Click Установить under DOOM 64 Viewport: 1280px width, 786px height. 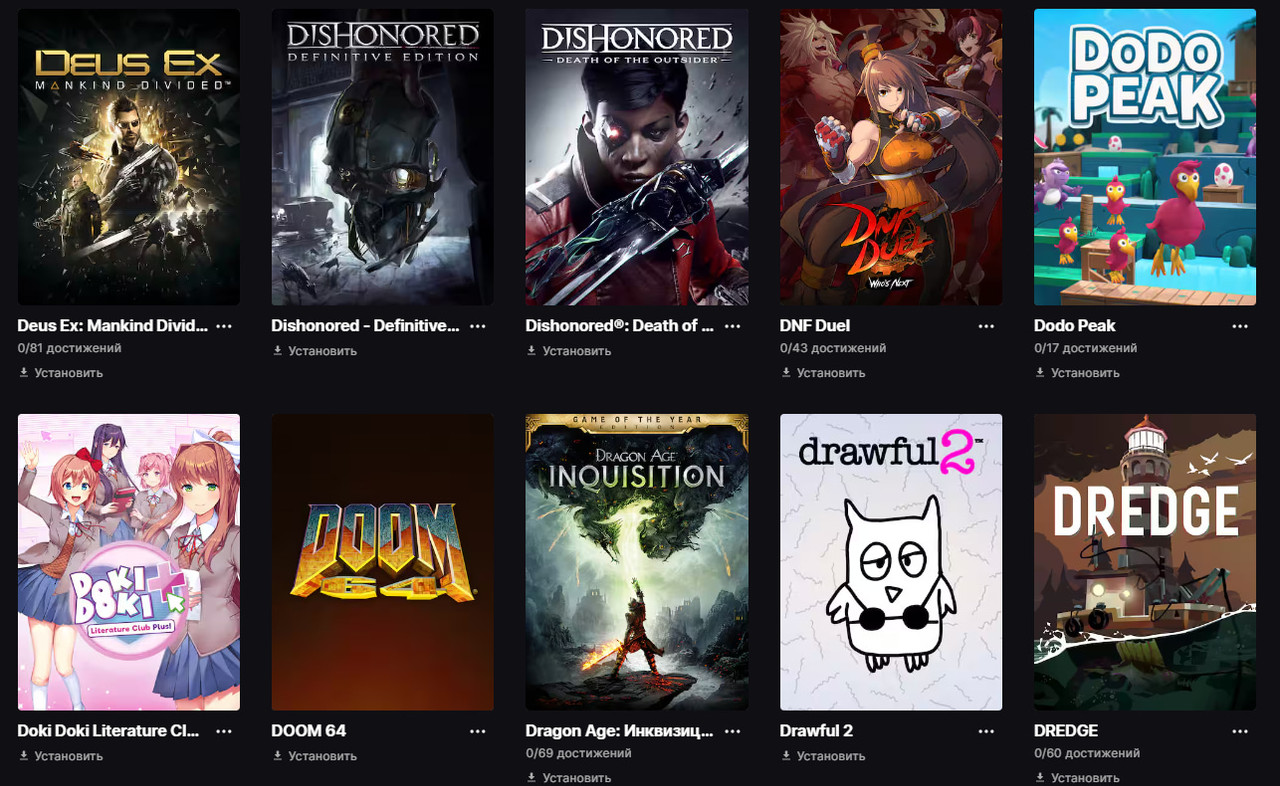coord(314,756)
